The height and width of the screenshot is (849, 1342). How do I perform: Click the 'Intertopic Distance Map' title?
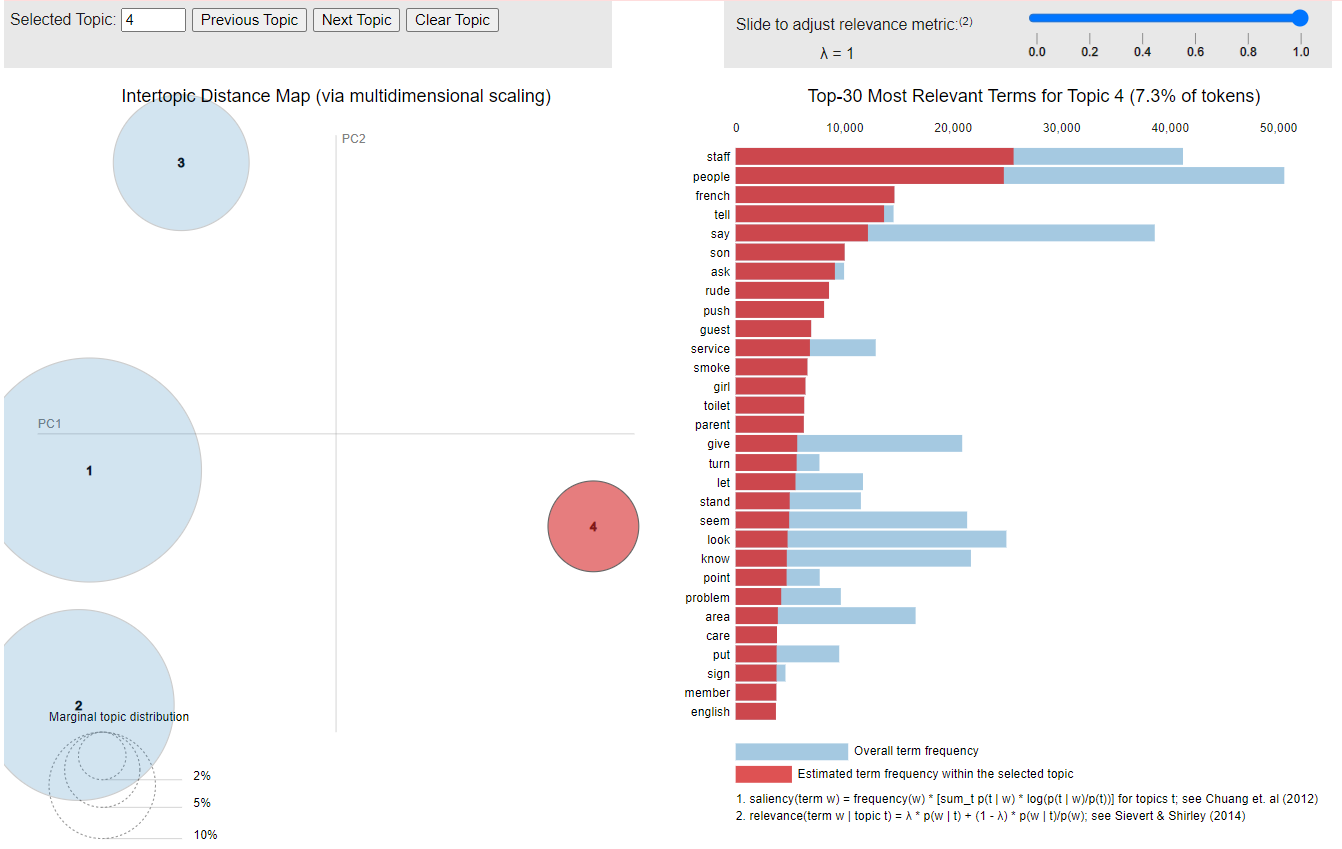(x=336, y=96)
